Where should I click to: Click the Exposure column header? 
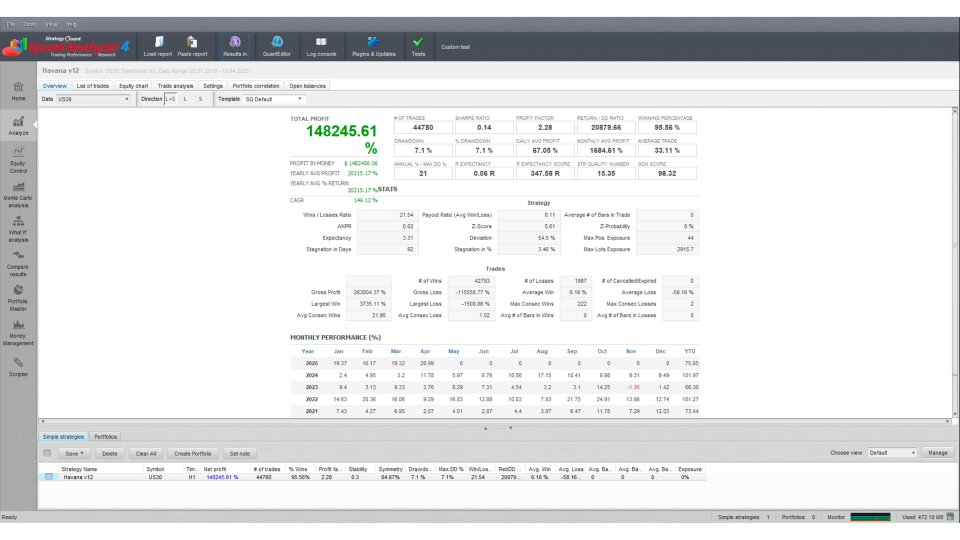[x=690, y=469]
